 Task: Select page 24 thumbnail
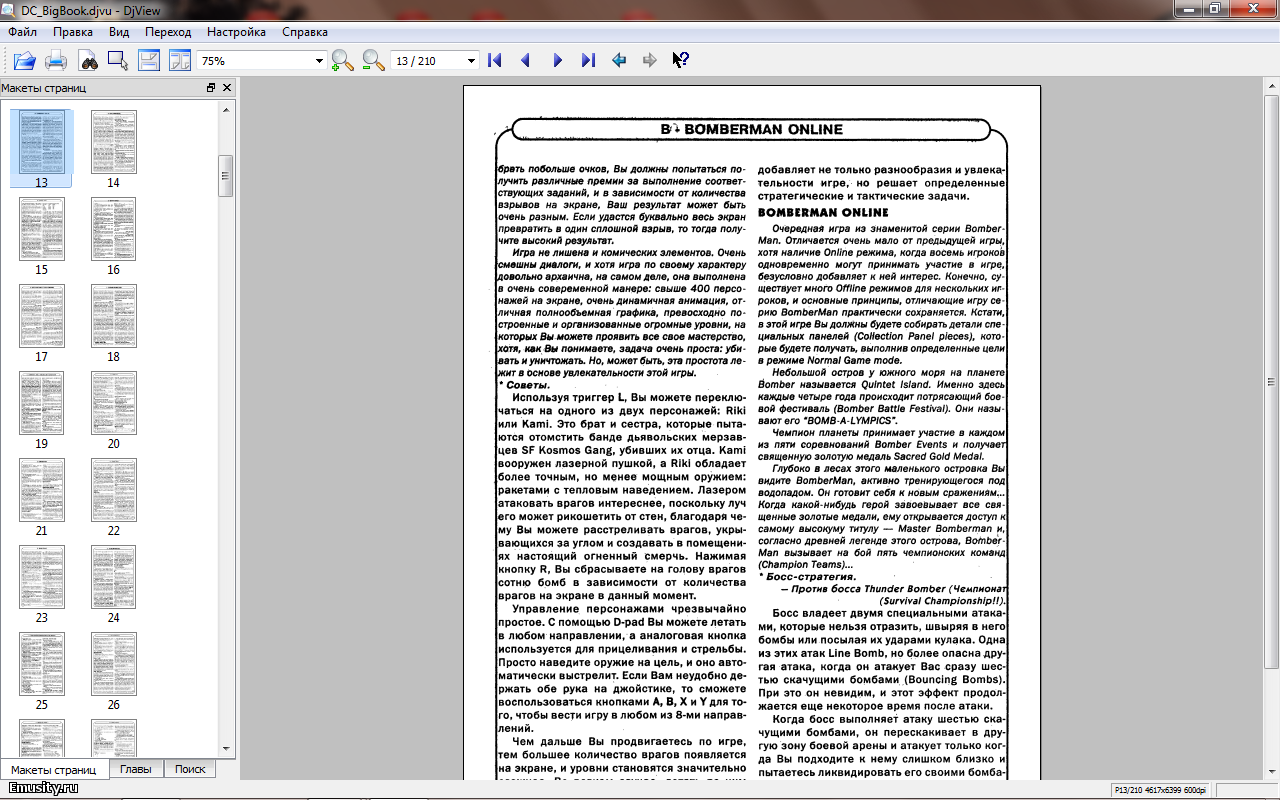click(113, 583)
